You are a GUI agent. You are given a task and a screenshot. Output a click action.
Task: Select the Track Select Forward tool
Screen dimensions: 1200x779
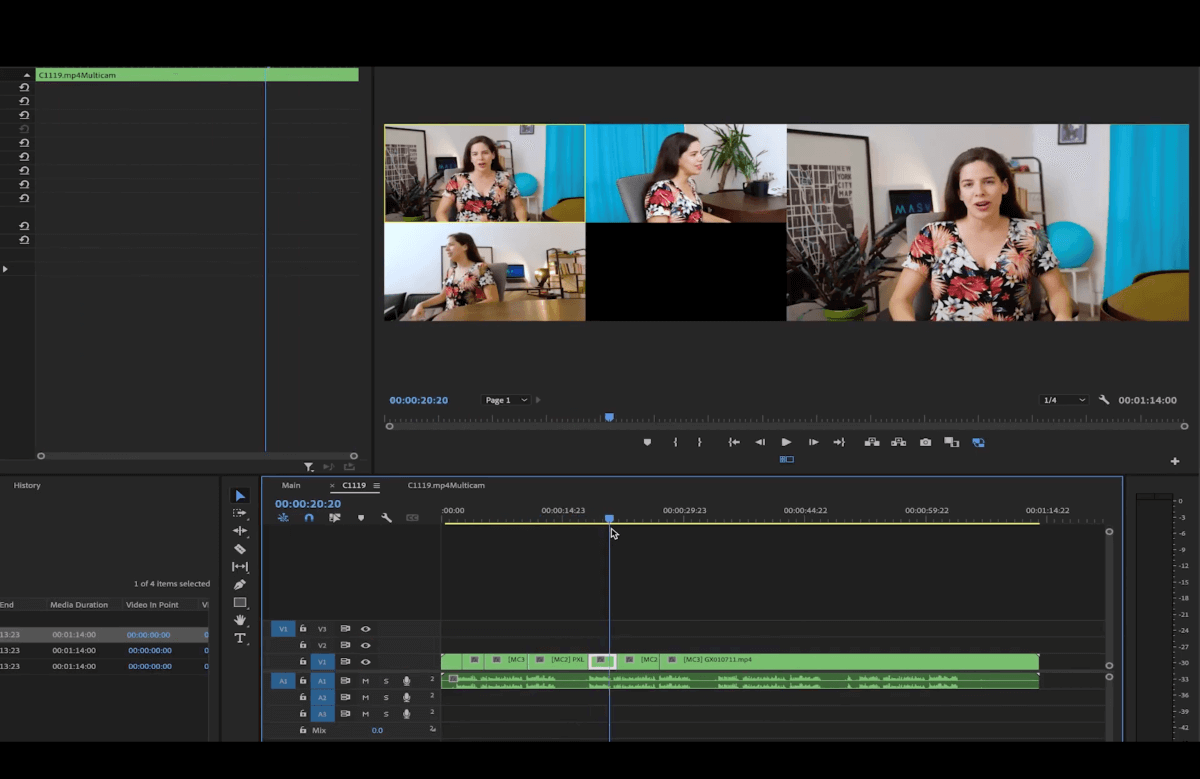tap(240, 513)
